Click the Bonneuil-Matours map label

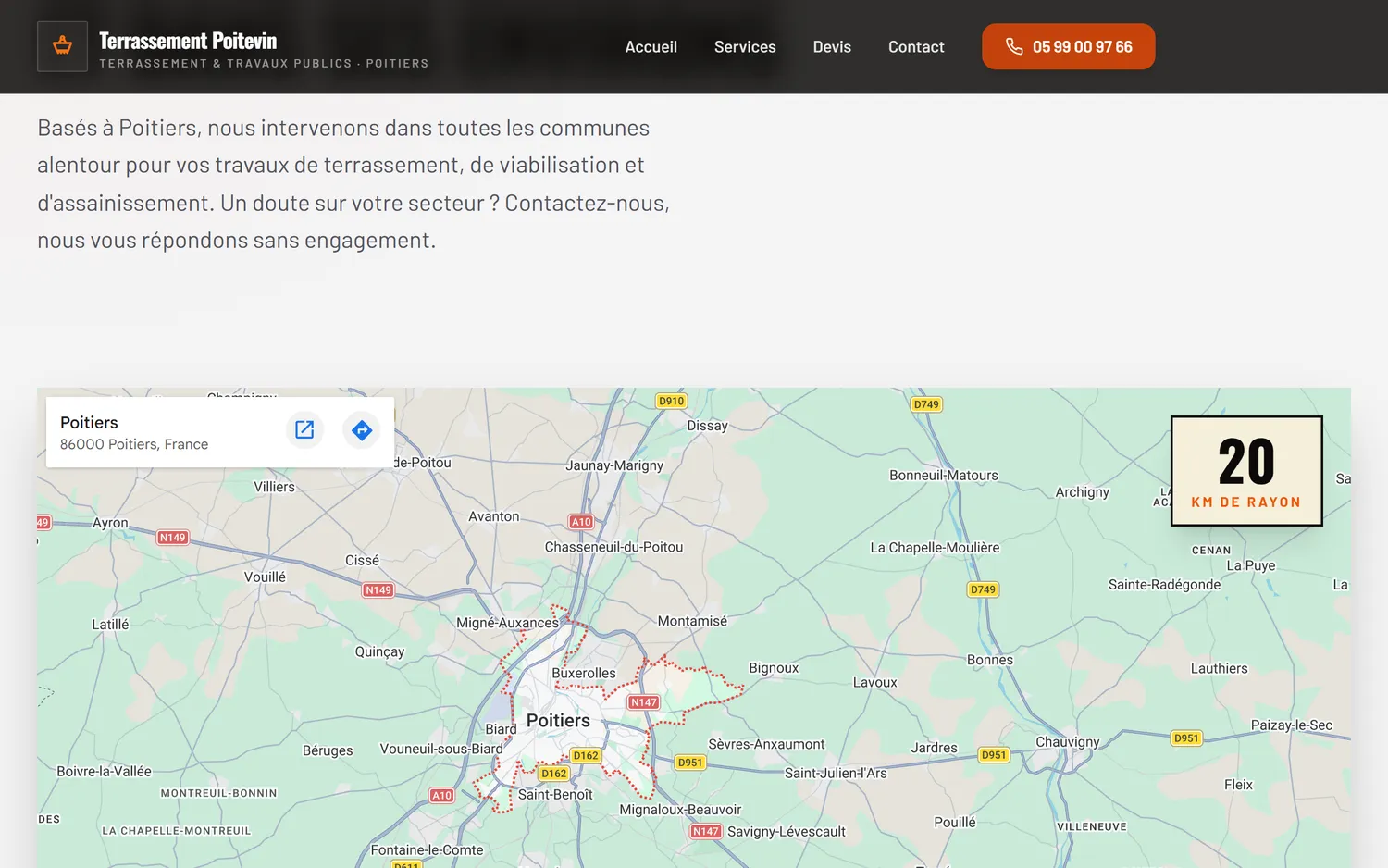pos(944,476)
